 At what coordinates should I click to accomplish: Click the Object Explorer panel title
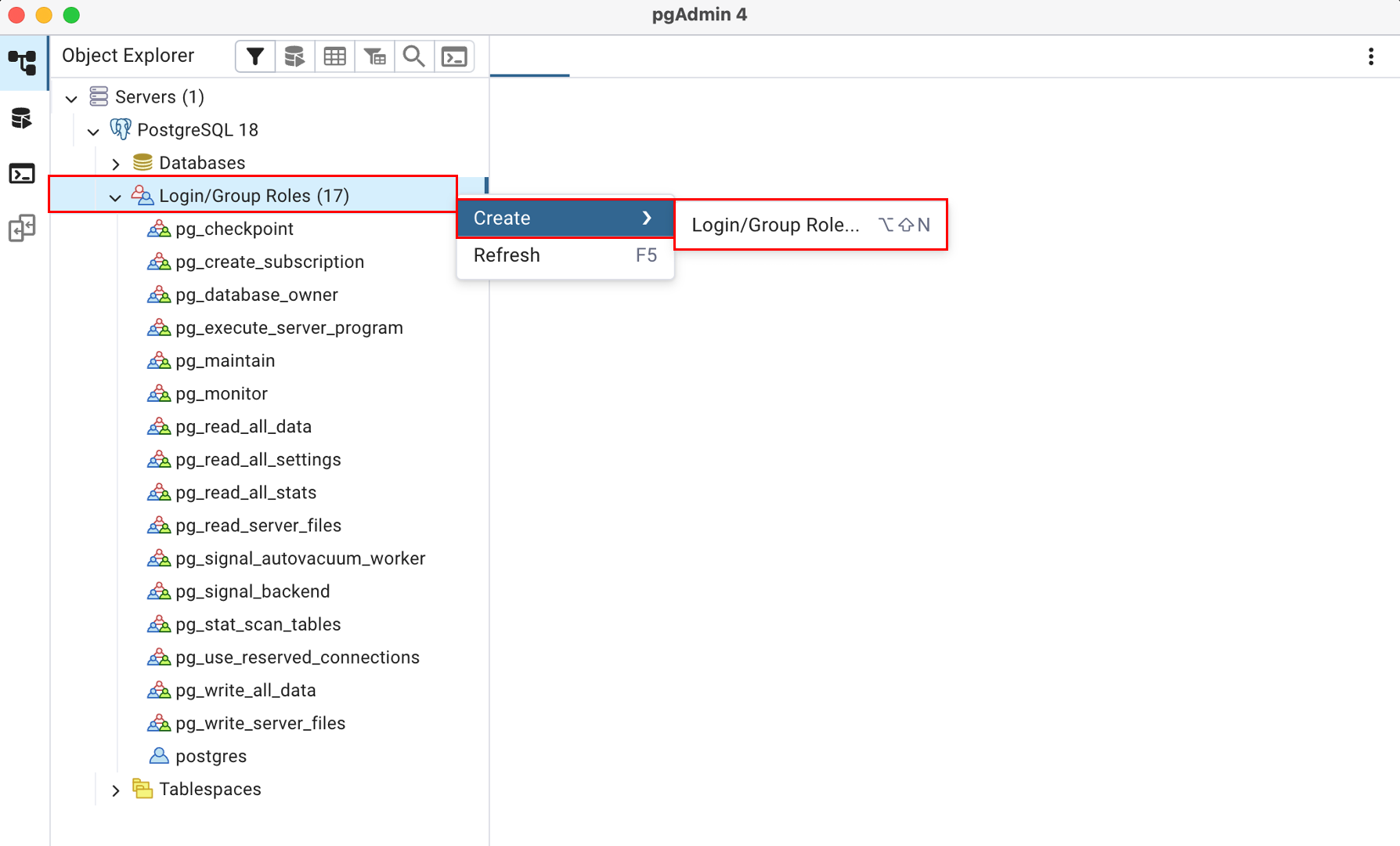pyautogui.click(x=128, y=56)
